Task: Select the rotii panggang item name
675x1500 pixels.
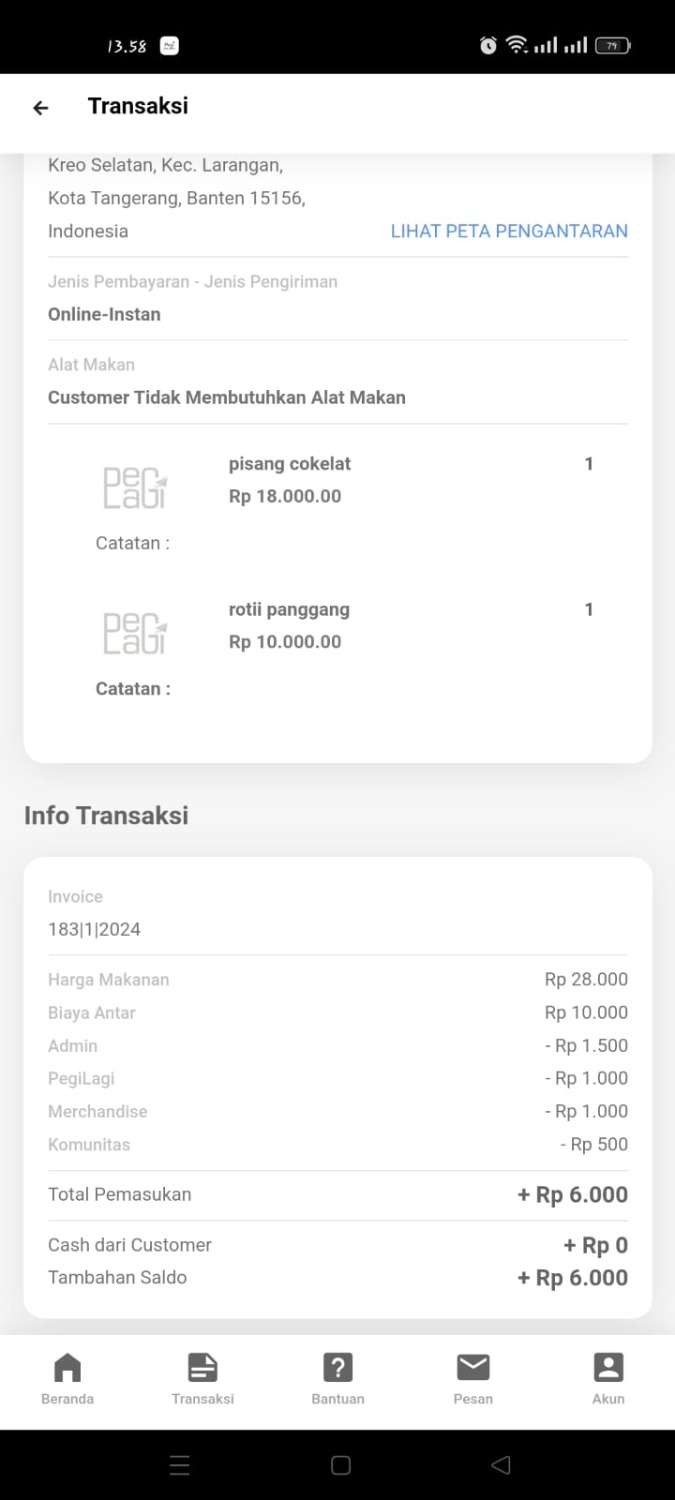Action: [x=289, y=610]
